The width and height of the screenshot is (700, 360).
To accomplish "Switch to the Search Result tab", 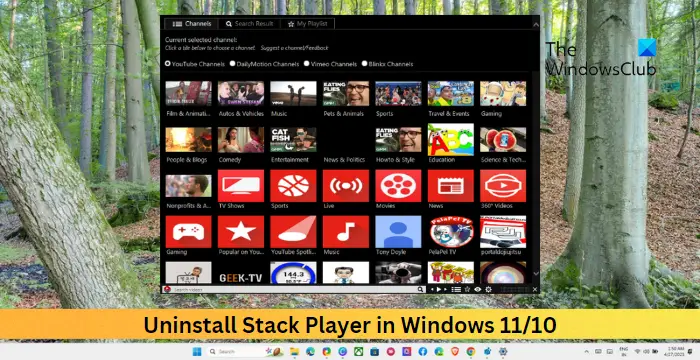I will point(249,24).
